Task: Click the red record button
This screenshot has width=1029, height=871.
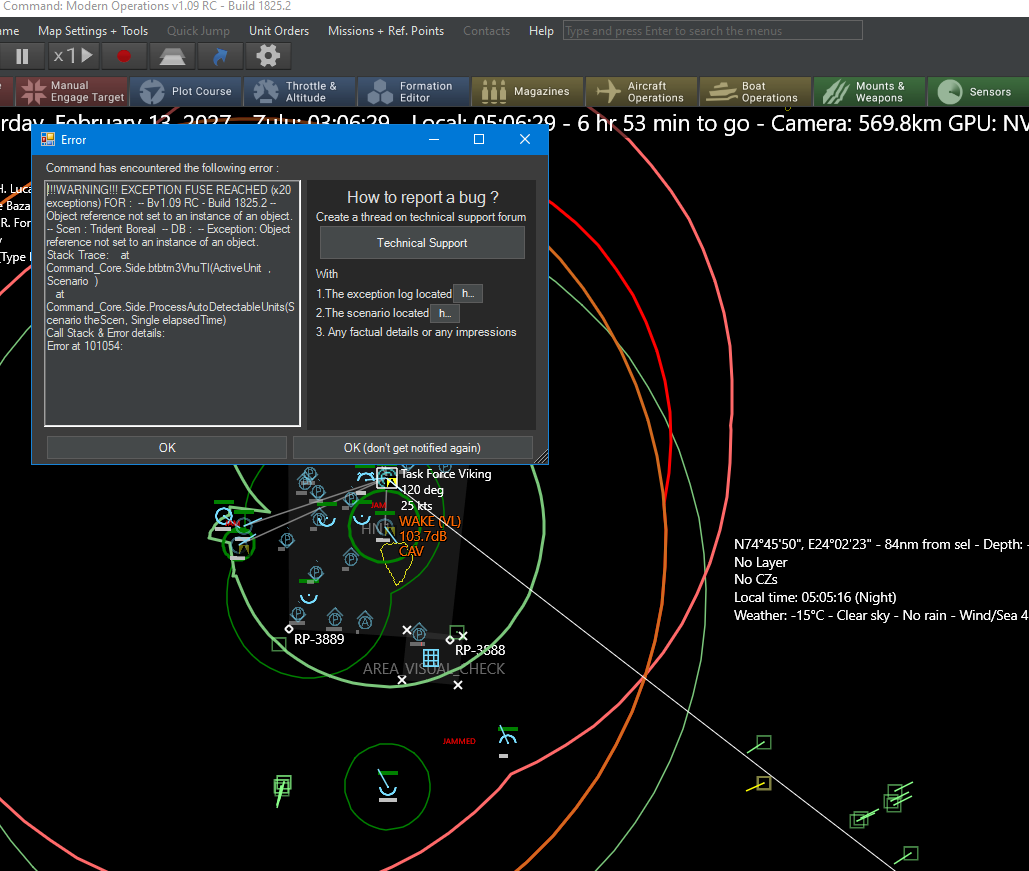Action: click(123, 56)
